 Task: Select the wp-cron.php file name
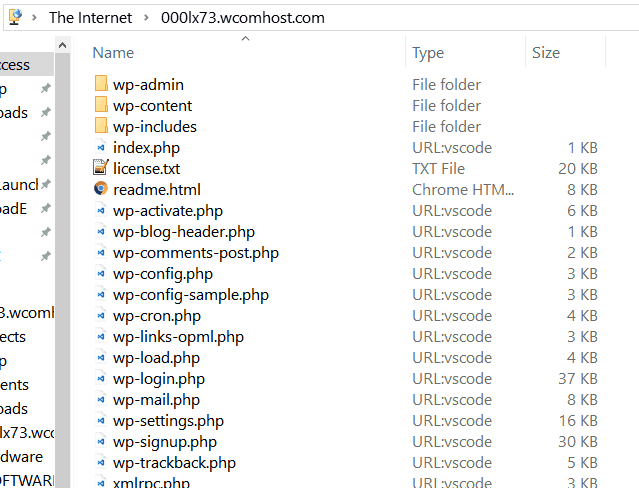(x=156, y=316)
